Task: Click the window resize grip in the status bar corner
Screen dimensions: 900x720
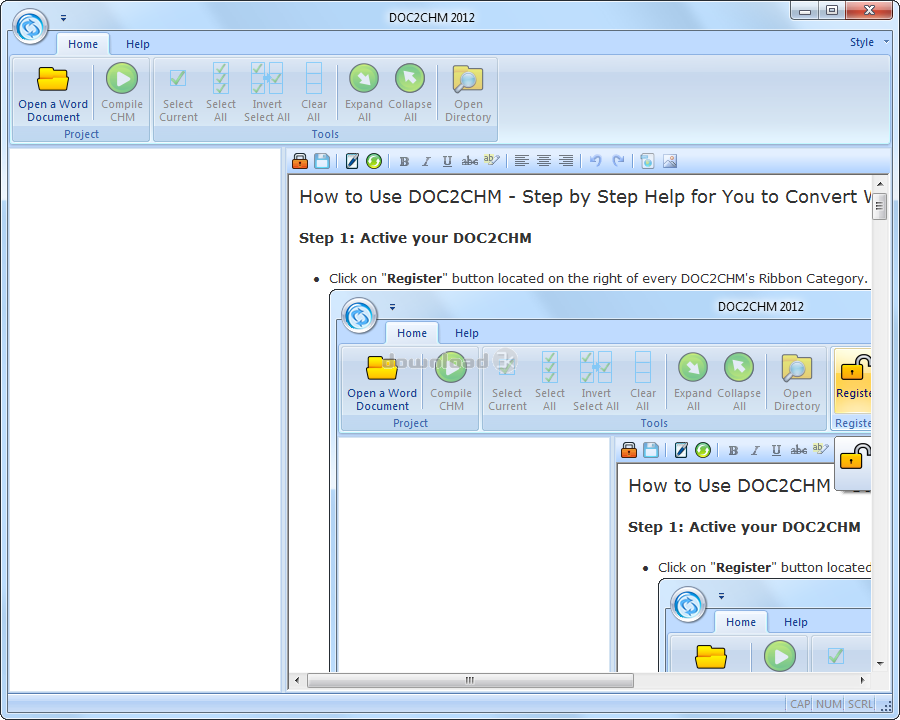Action: coord(886,706)
